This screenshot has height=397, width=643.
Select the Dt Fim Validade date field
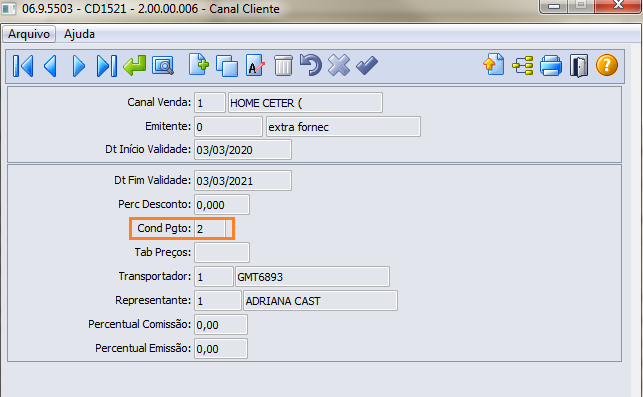[243, 181]
